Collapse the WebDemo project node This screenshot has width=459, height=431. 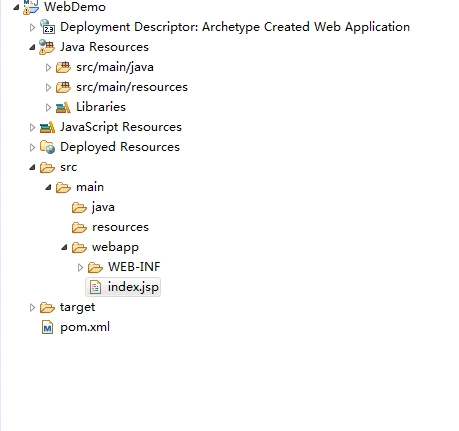tap(16, 7)
